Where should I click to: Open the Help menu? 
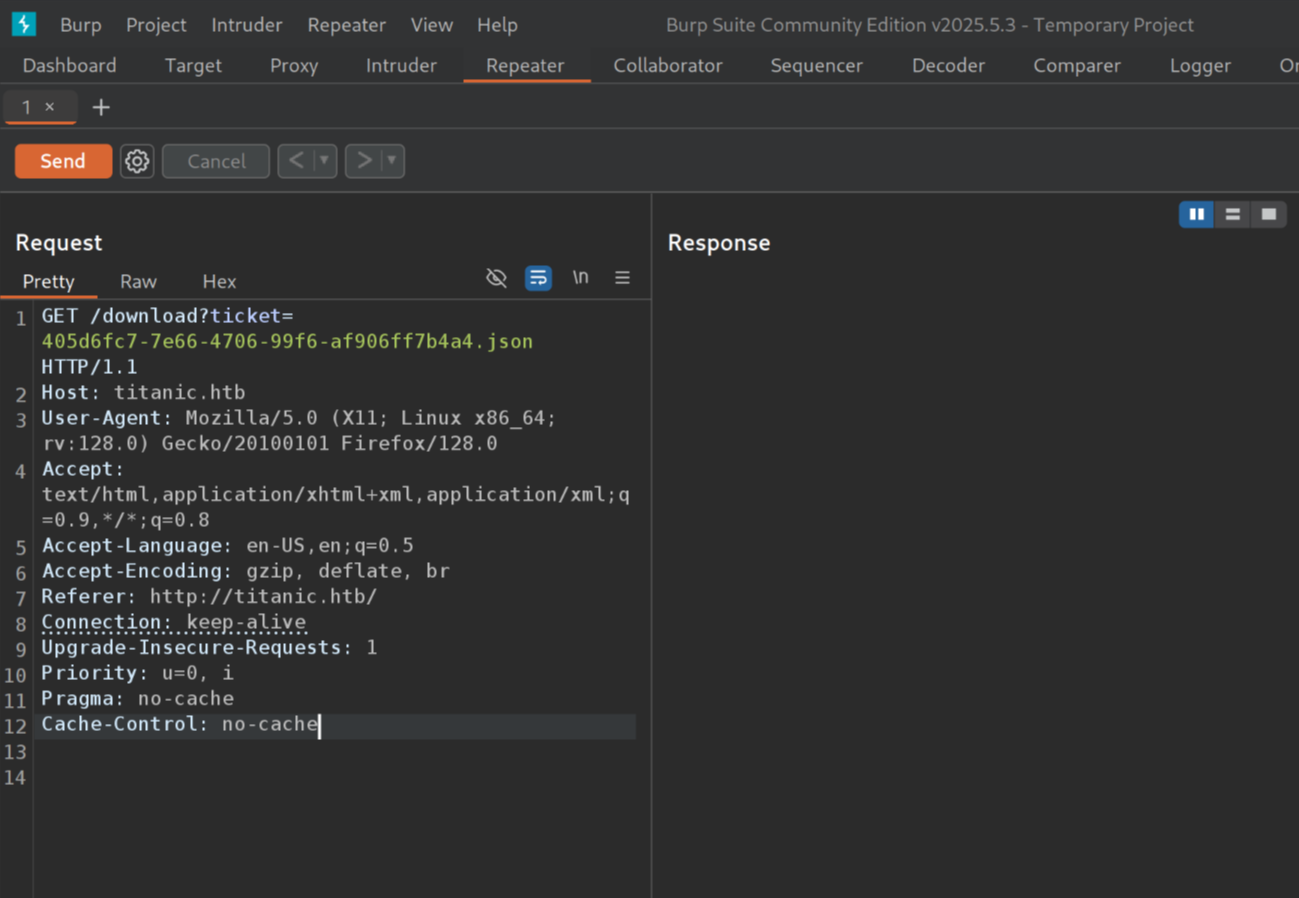497,25
